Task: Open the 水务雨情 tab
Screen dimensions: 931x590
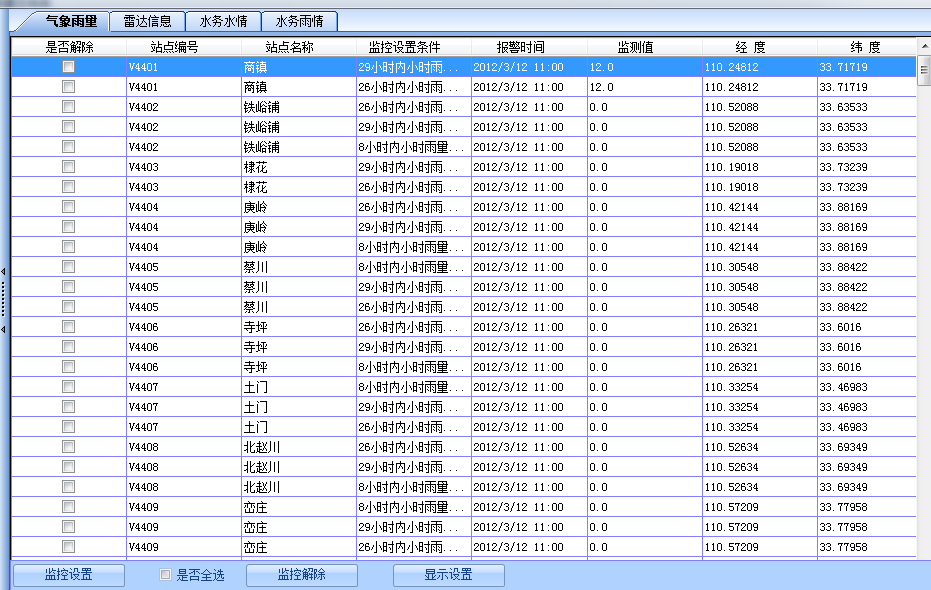Action: click(x=303, y=20)
